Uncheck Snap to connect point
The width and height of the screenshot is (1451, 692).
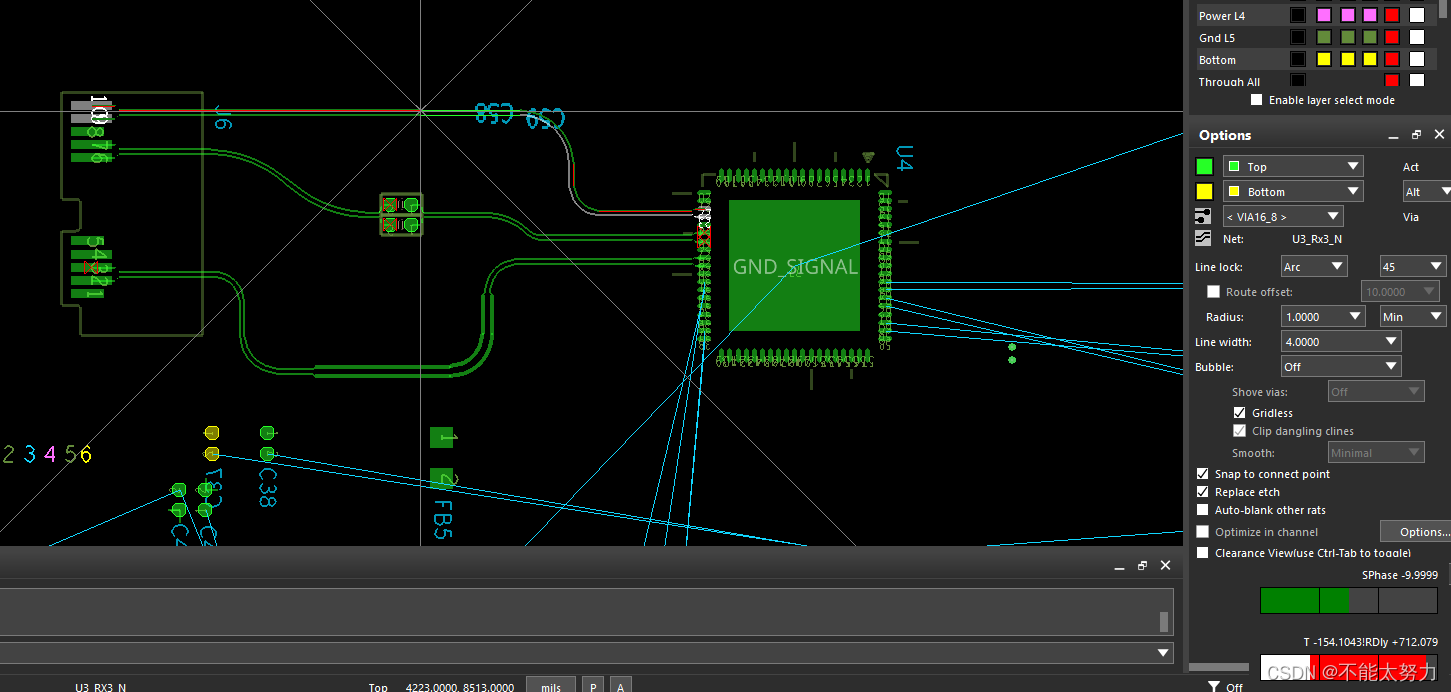point(1203,474)
